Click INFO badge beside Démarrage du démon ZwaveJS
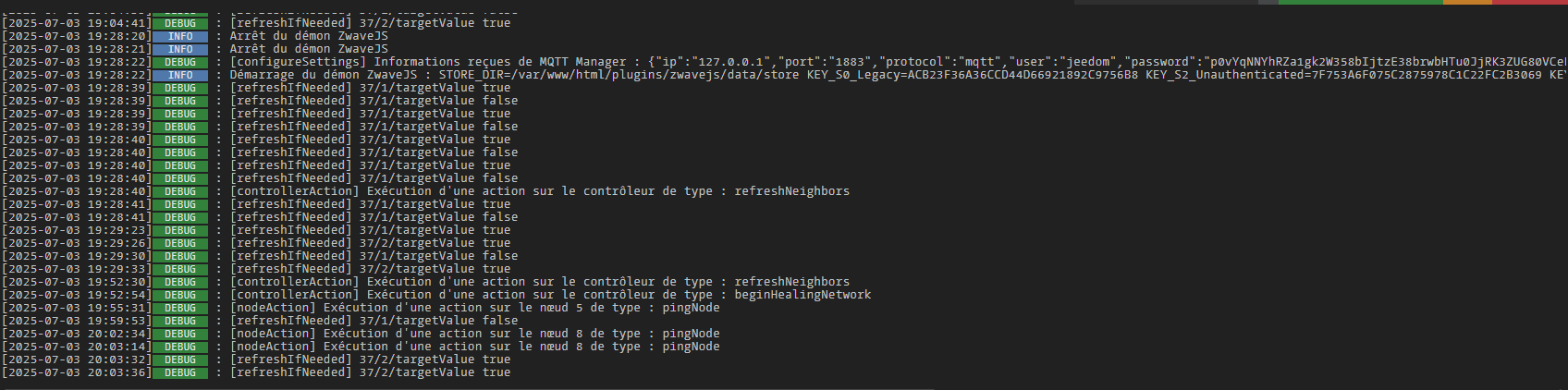 click(x=180, y=75)
